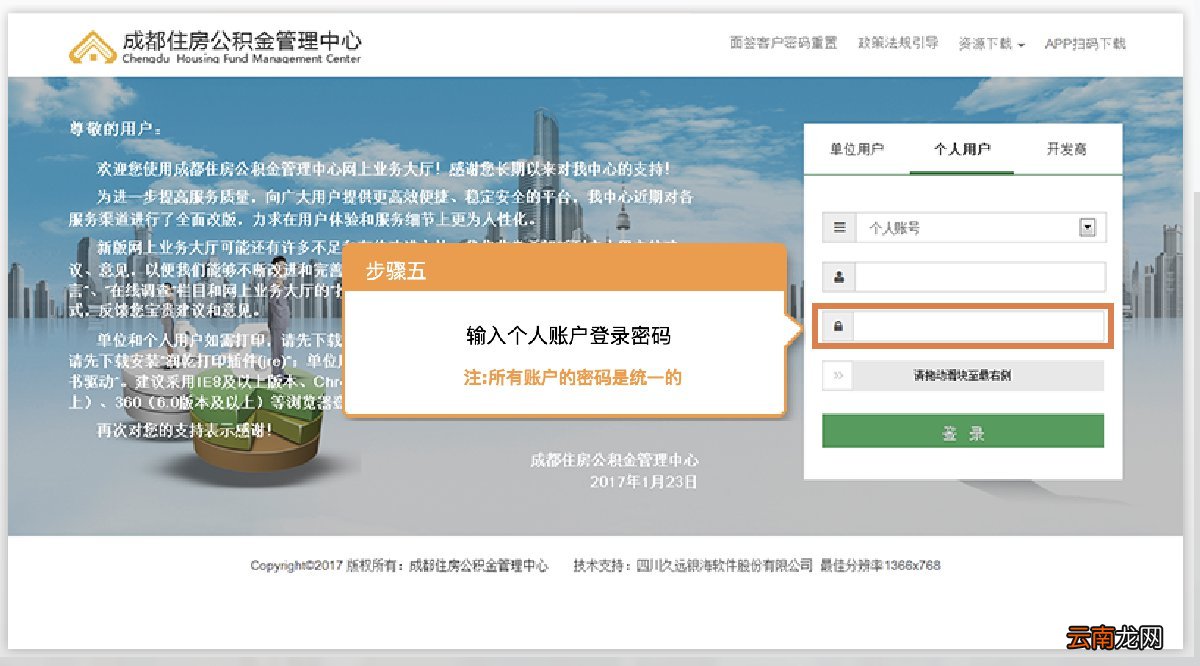The height and width of the screenshot is (666, 1200).
Task: Open the resources download chevron in top navigation
Action: click(x=1021, y=44)
